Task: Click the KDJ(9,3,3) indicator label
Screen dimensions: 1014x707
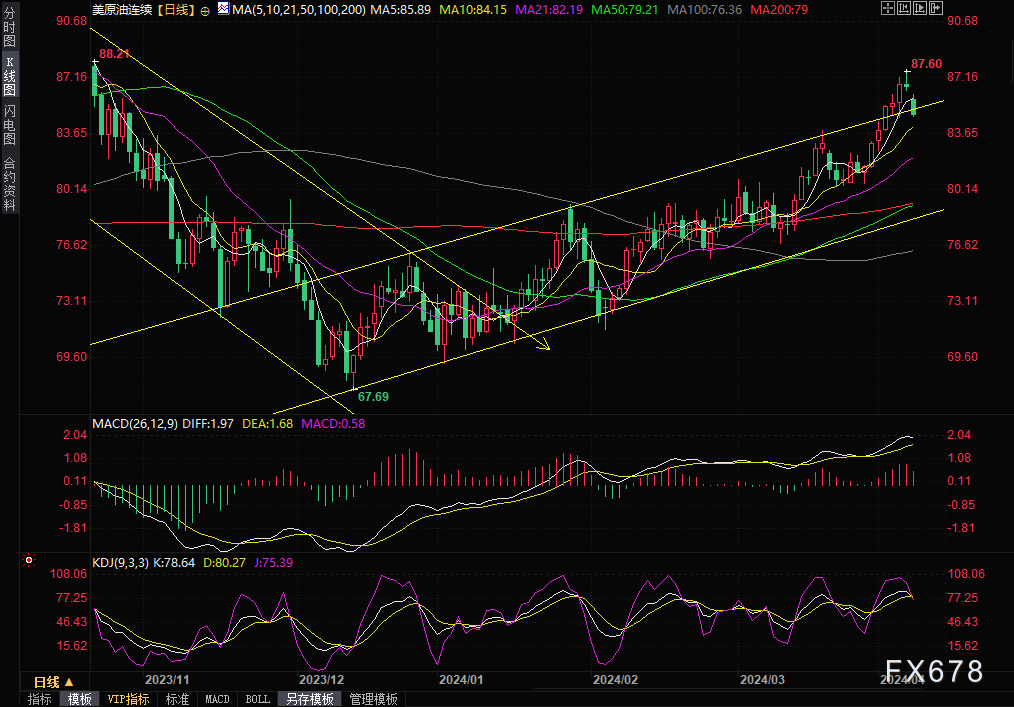Action: coord(120,563)
